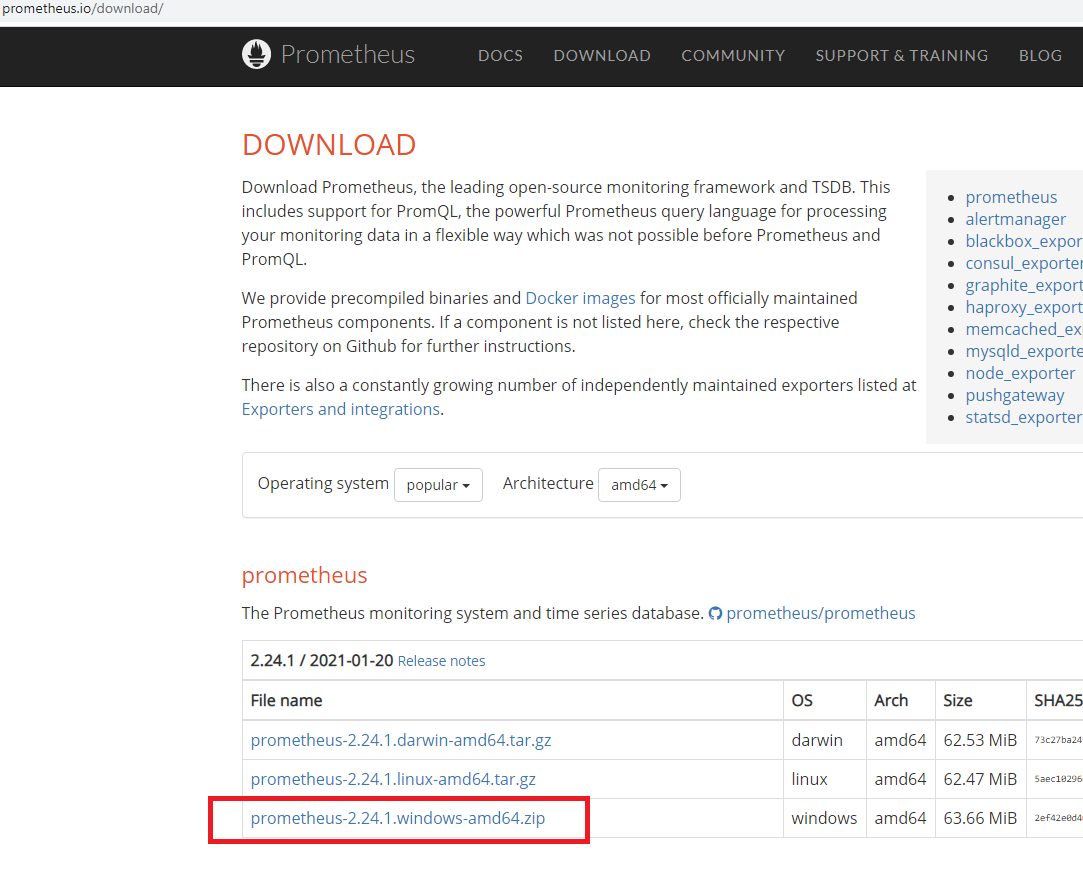Open SUPPORT & TRAINING in the navbar
This screenshot has height=875, width=1083.
pyautogui.click(x=901, y=55)
